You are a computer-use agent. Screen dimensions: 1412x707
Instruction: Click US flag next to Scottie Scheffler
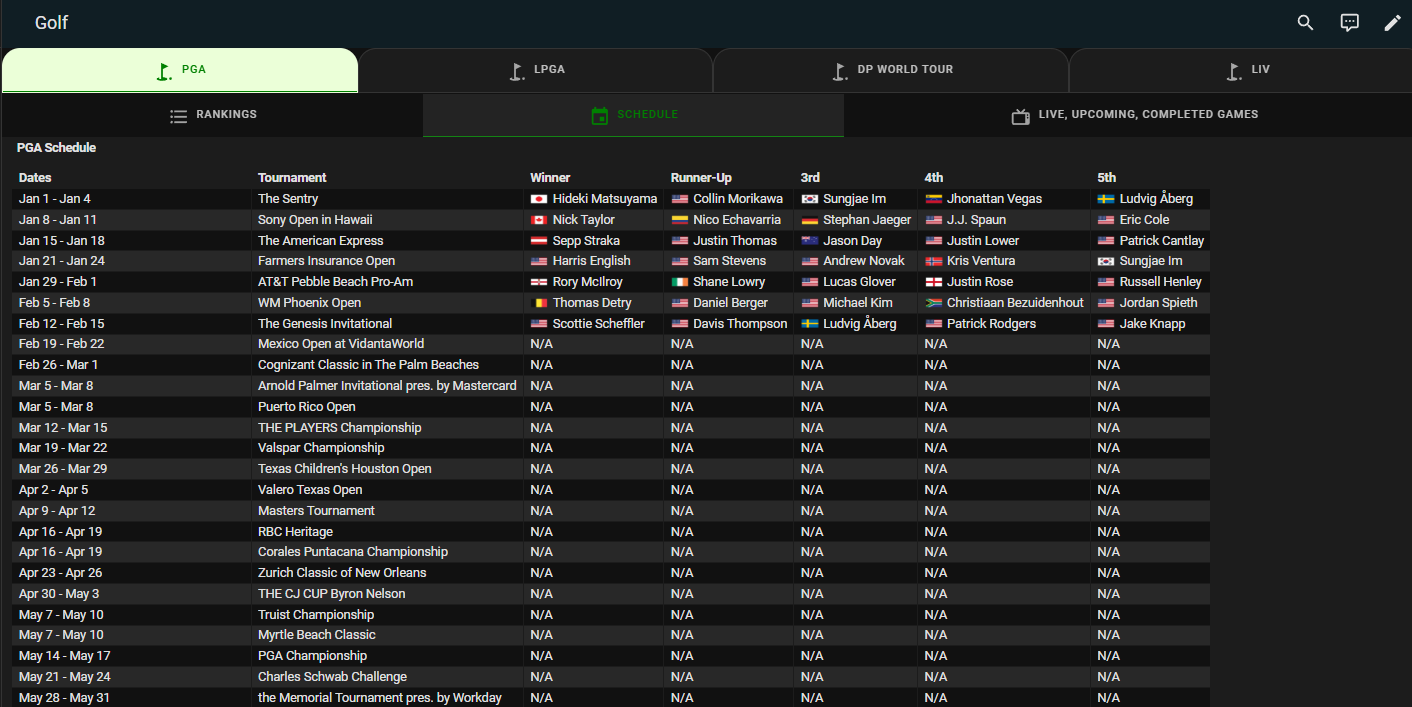[x=538, y=324]
